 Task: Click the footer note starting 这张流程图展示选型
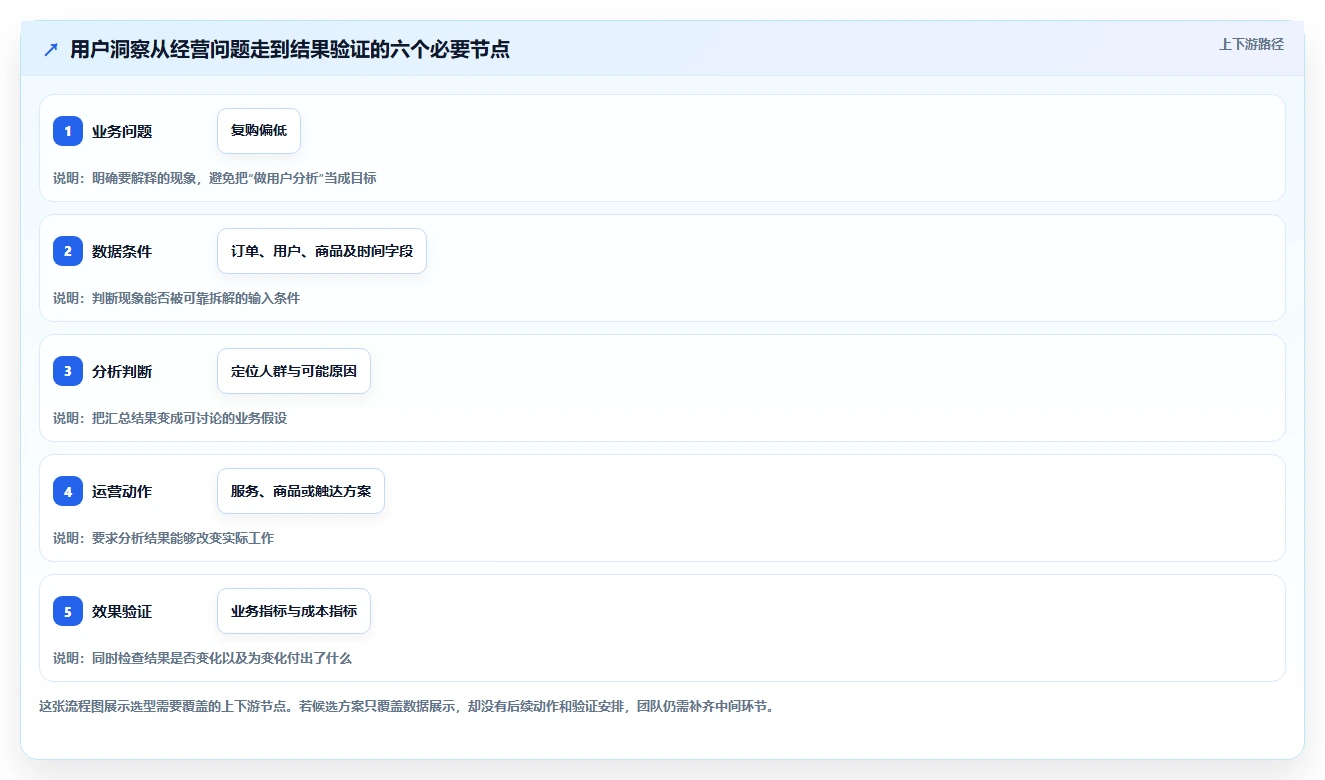coord(407,706)
